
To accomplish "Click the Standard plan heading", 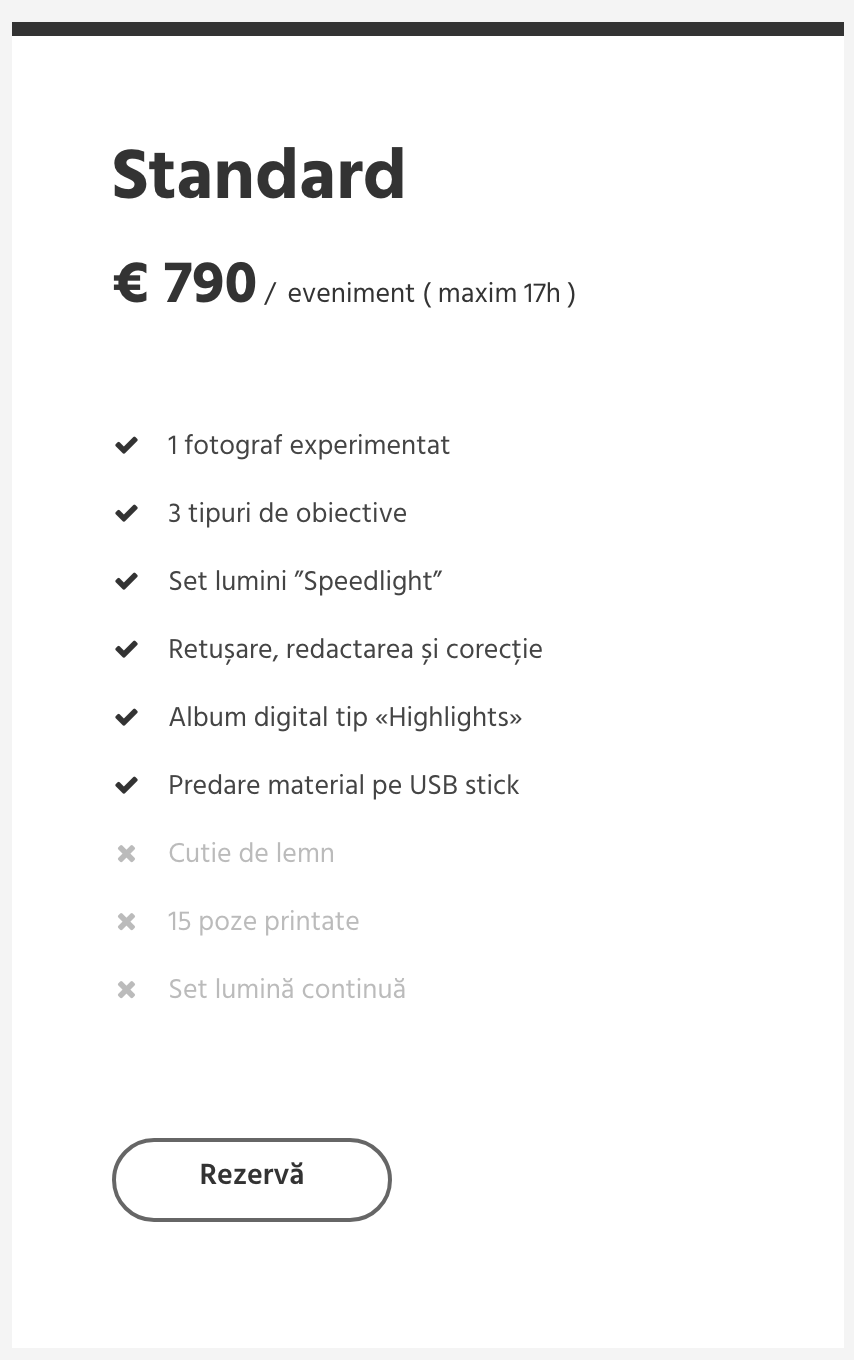I will 258,175.
